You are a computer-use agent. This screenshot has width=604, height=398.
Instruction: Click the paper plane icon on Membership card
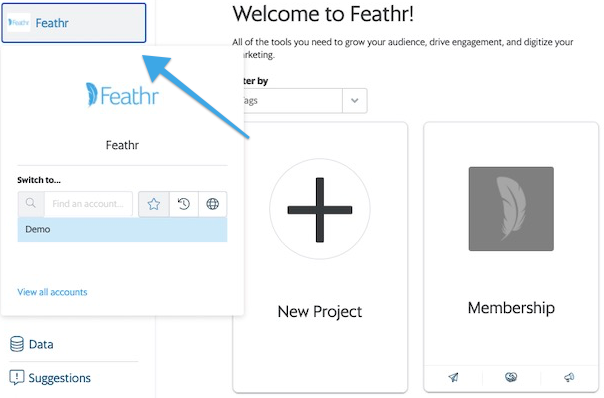pos(453,377)
